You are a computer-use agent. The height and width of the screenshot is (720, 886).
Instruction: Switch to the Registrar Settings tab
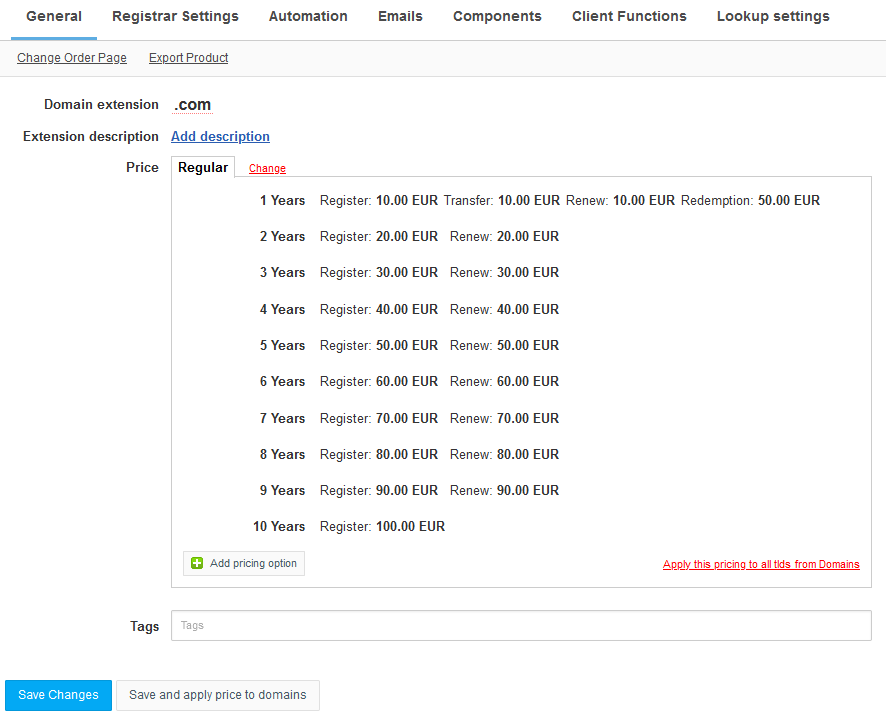(175, 16)
